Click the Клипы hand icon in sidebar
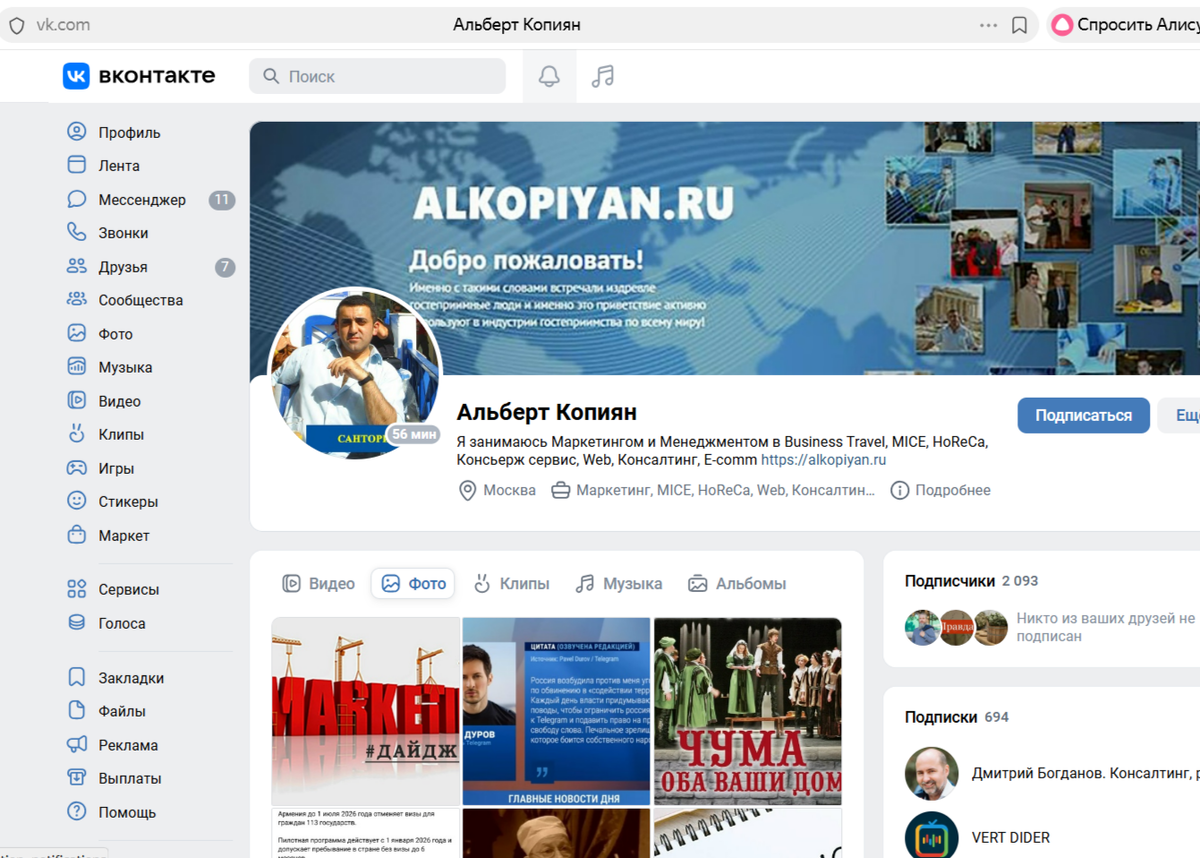1200x858 pixels. [x=77, y=434]
